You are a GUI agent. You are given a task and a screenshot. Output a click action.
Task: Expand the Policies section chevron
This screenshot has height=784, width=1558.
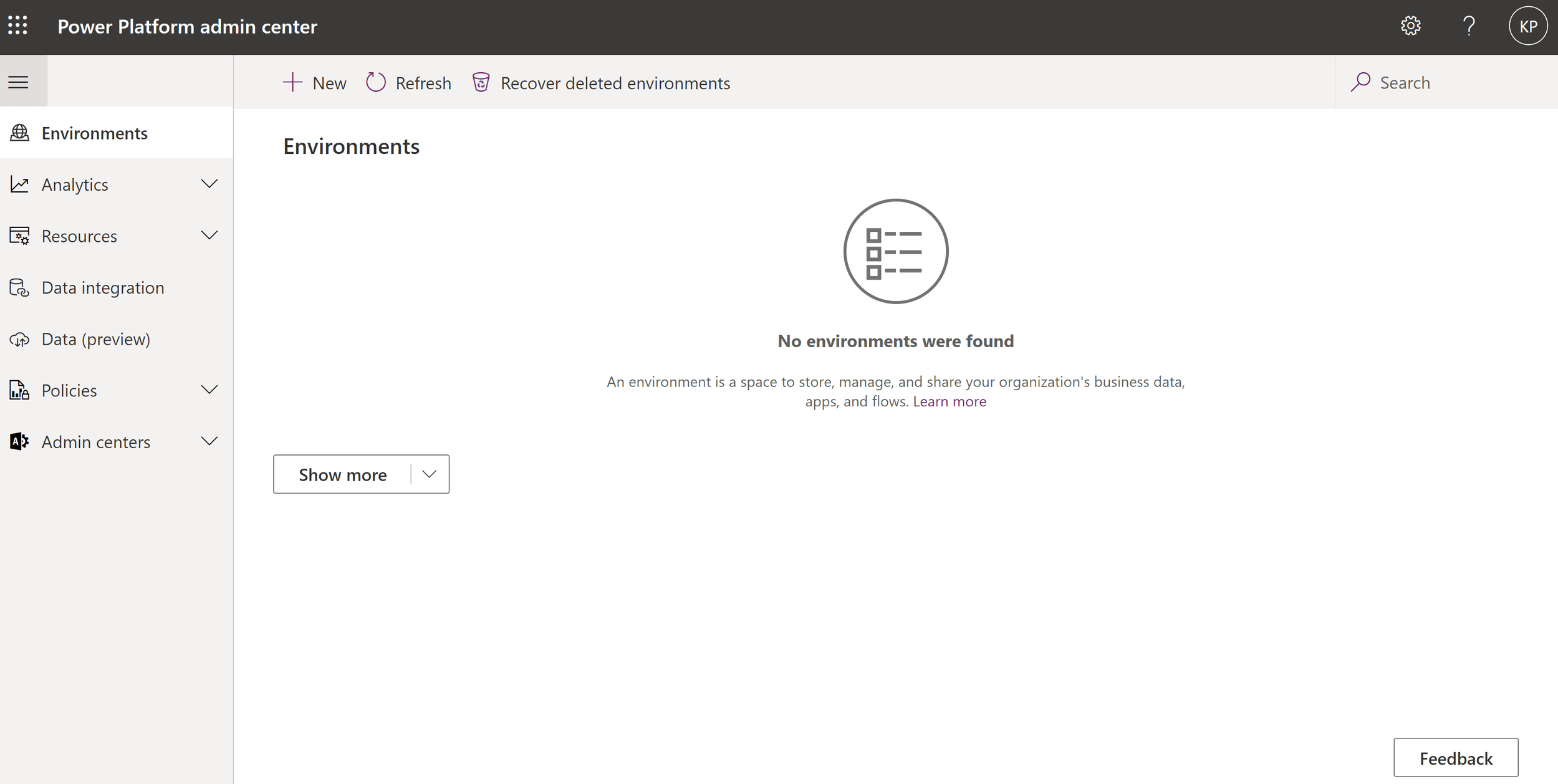point(209,390)
